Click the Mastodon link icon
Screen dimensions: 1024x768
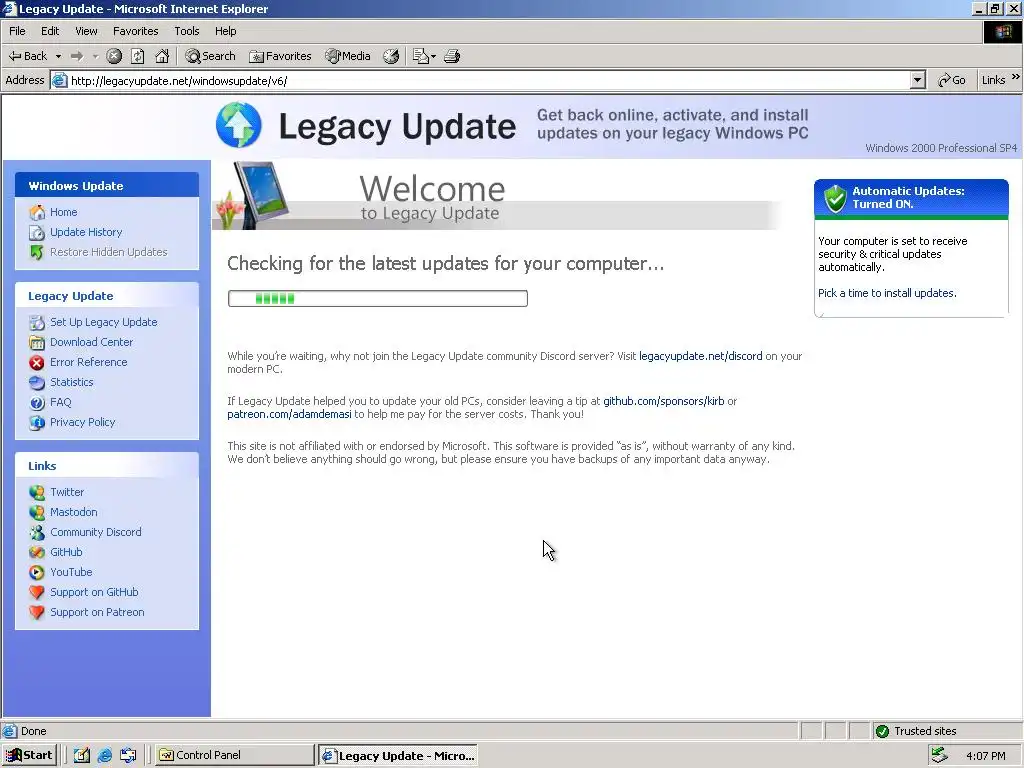(x=37, y=513)
